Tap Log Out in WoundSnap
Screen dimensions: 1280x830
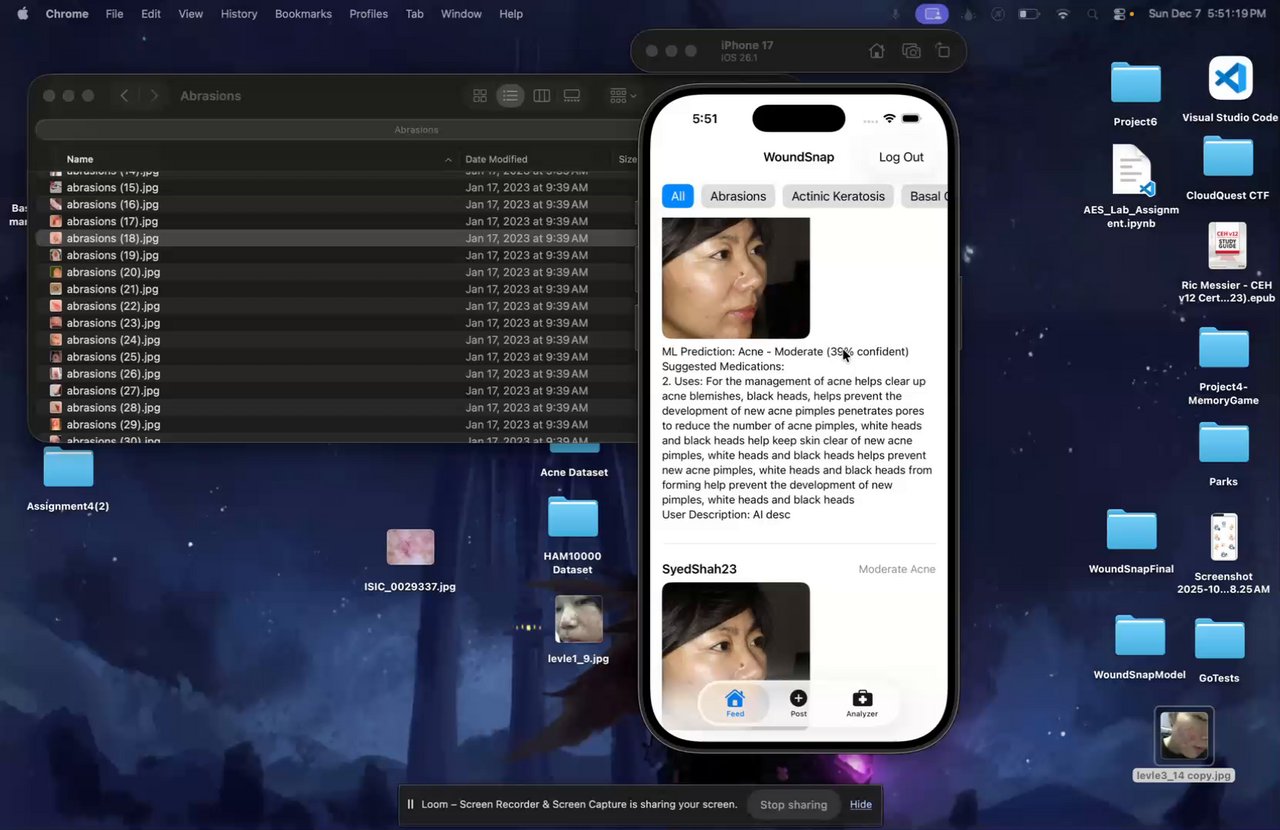pos(901,157)
